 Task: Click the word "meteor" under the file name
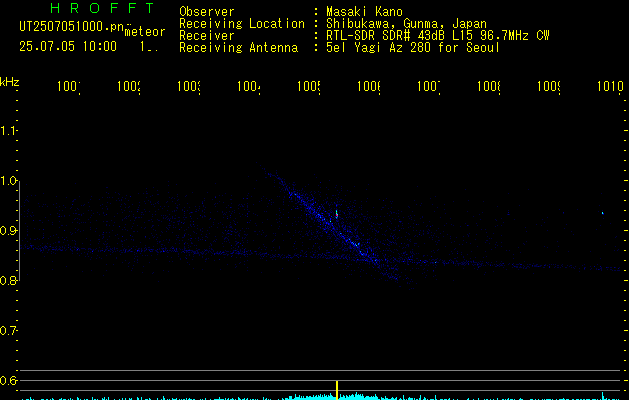(x=145, y=32)
